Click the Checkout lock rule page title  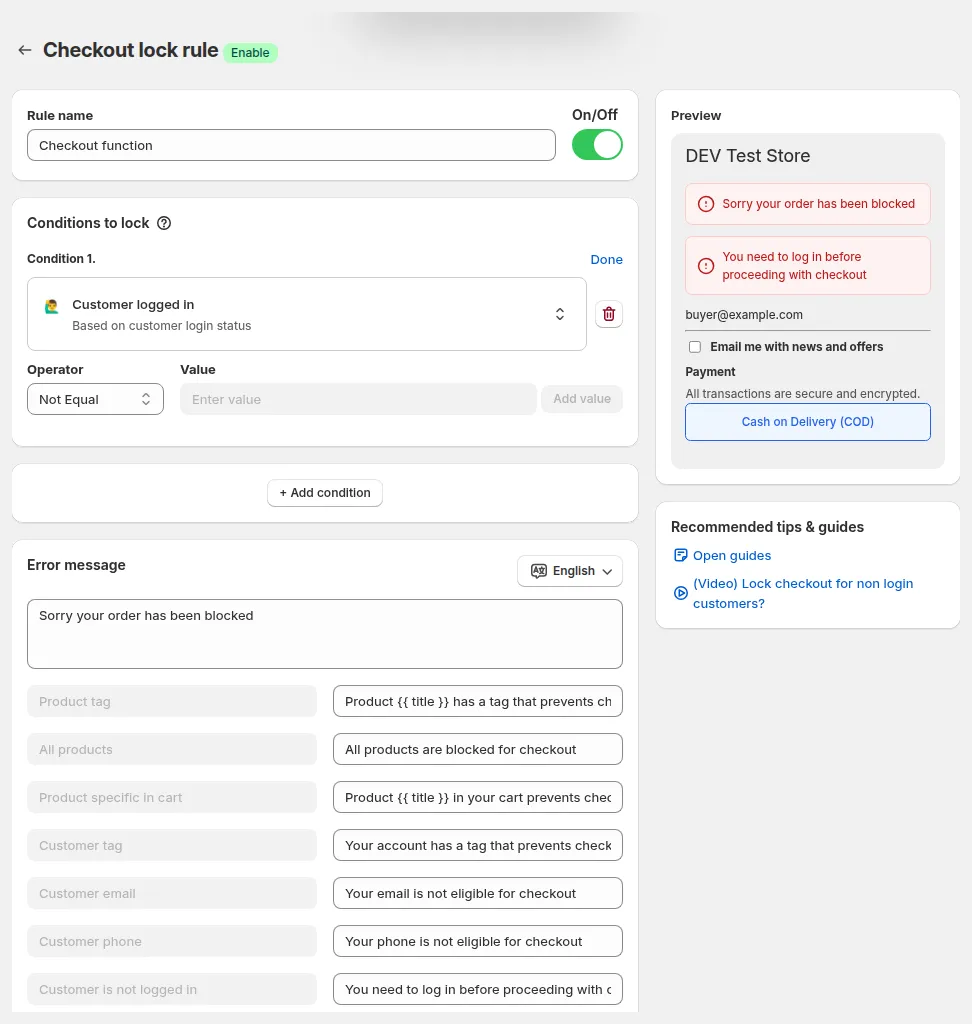(x=131, y=50)
